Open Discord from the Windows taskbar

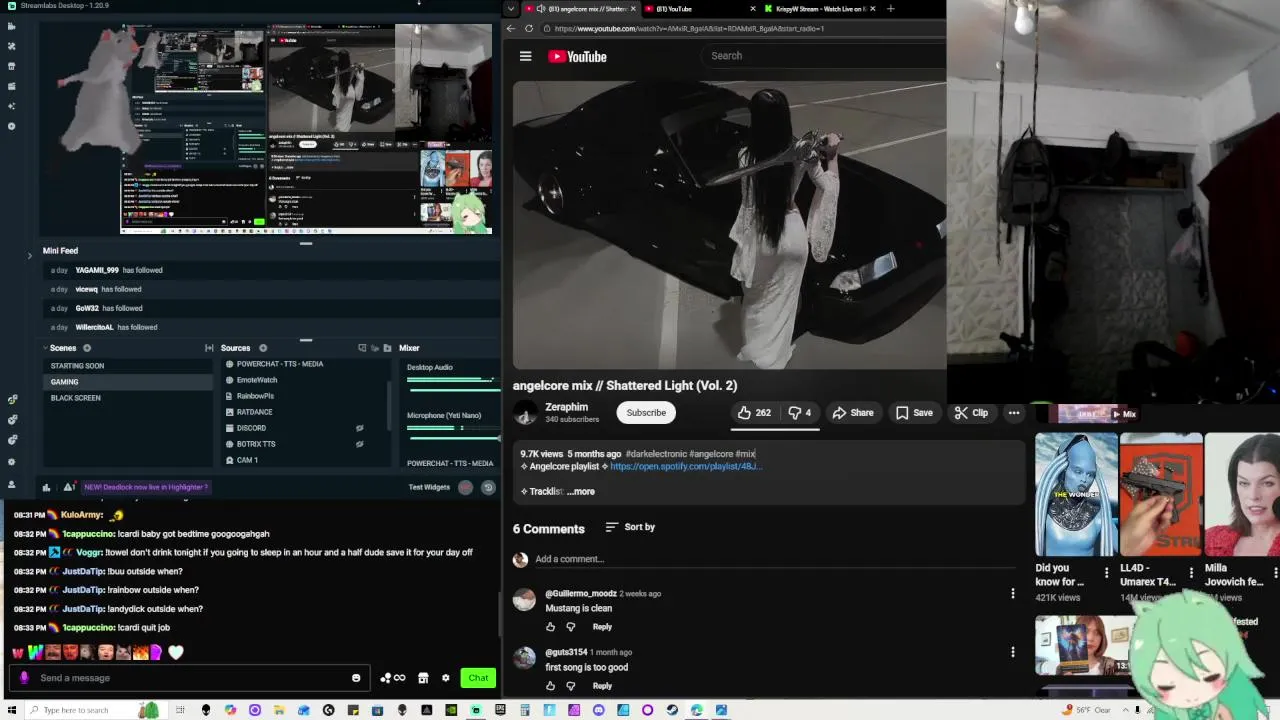[599, 710]
